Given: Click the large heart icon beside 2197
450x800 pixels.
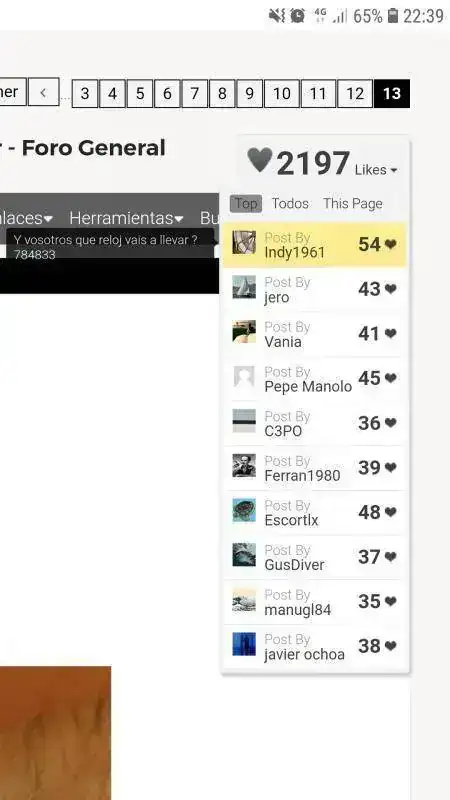Looking at the screenshot, I should (260, 160).
